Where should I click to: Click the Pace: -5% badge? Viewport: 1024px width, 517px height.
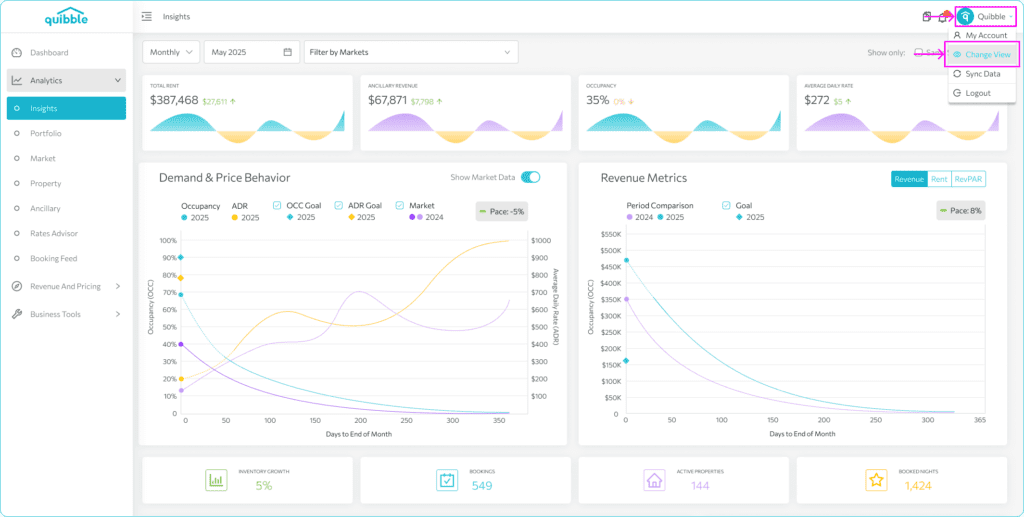point(501,212)
